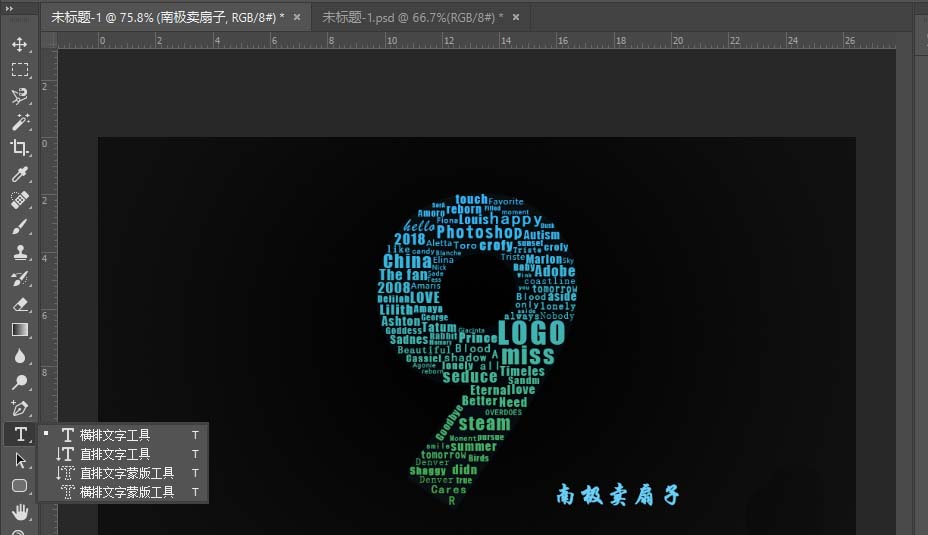Expand the toolbar with double-arrow icon

pos(9,8)
